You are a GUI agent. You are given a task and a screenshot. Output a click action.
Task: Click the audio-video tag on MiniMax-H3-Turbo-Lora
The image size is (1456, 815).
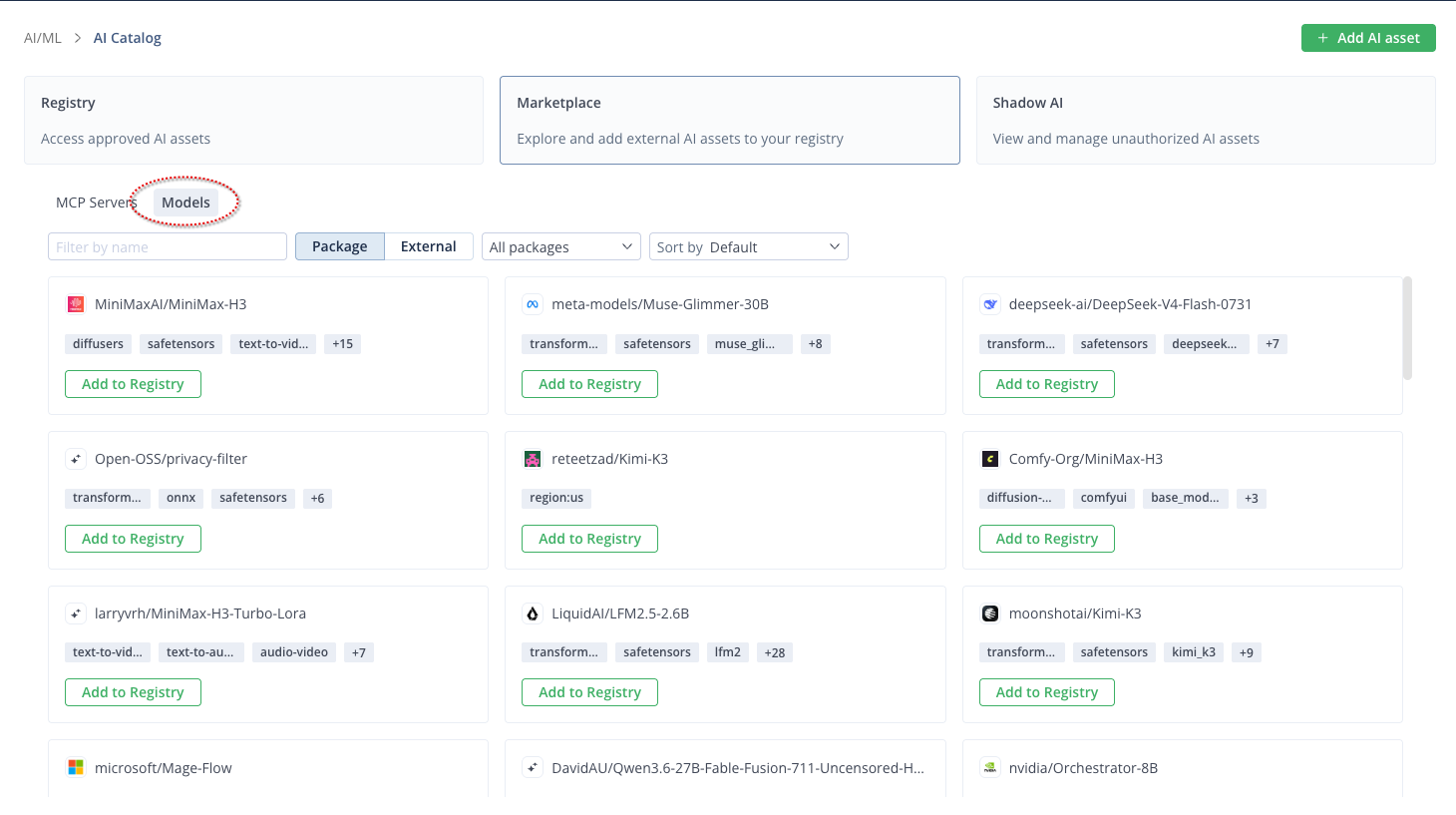(294, 652)
